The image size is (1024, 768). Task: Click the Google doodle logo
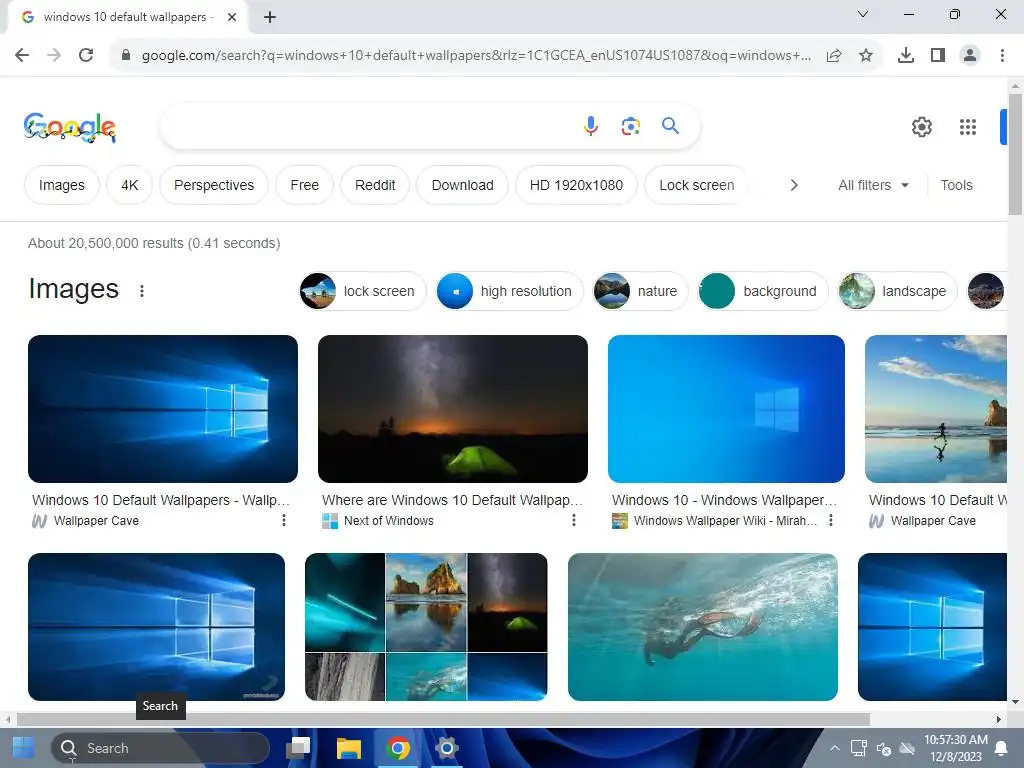click(x=70, y=127)
